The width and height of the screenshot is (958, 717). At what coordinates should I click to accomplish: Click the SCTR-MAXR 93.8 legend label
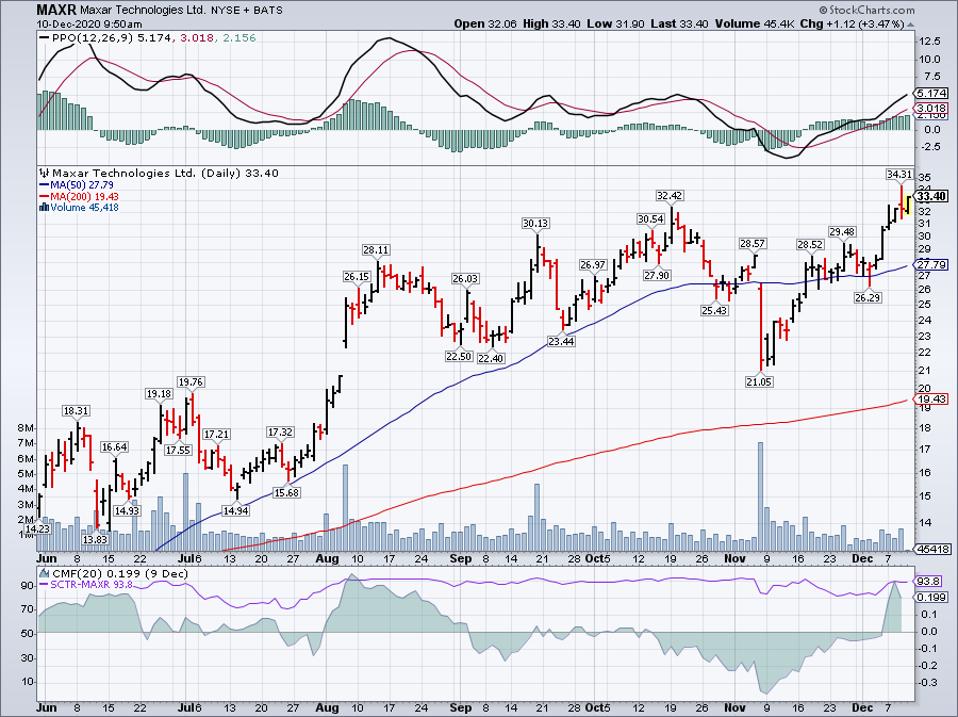(x=92, y=585)
